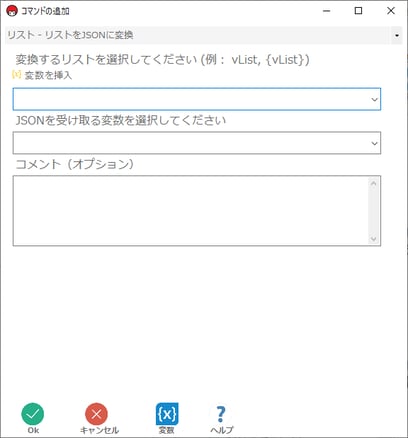The height and width of the screenshot is (438, 408).
Task: Click inside the コメント (オプション) text area
Action: [191, 211]
